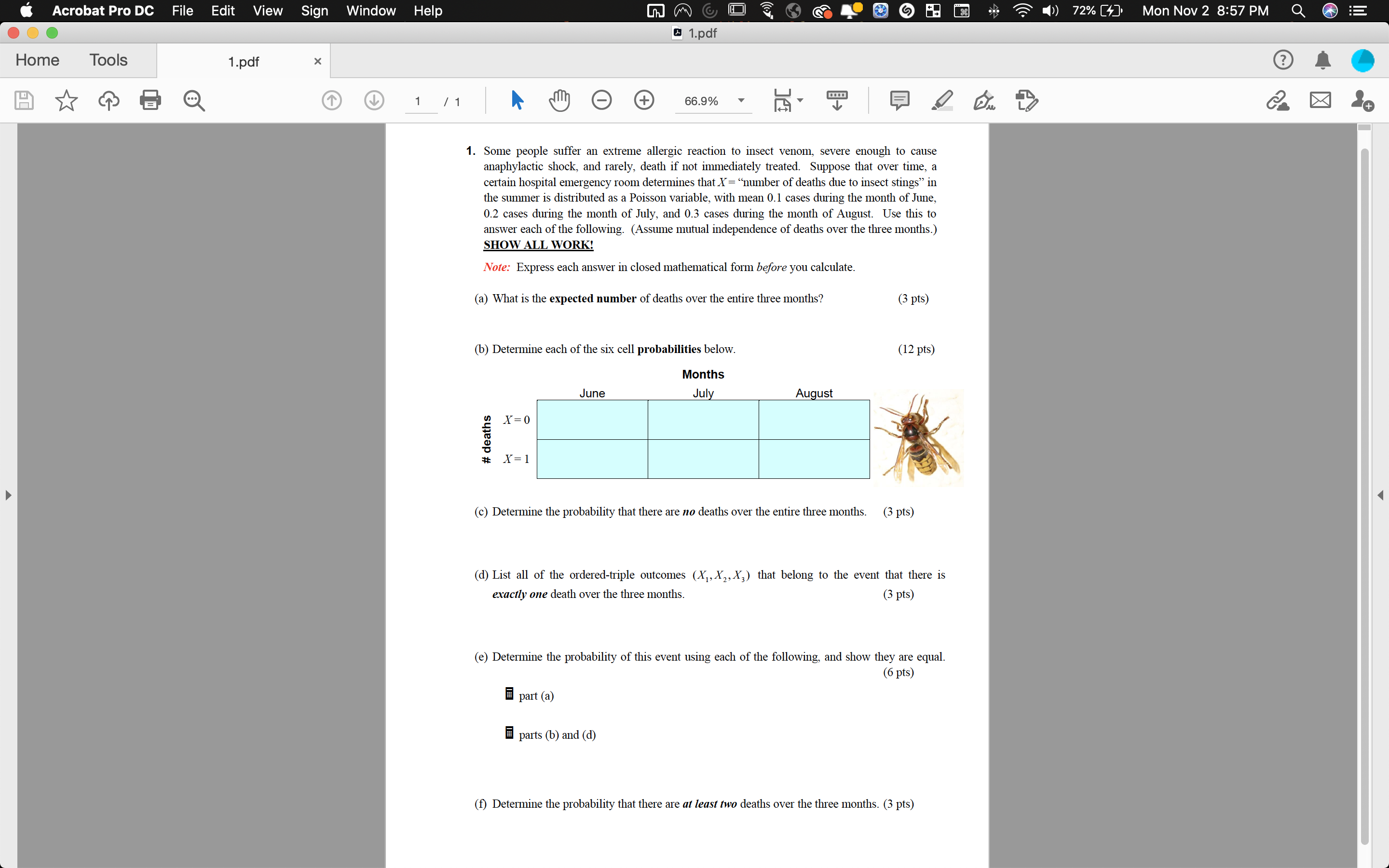Switch to the Home tab
Viewport: 1389px width, 868px height.
(37, 60)
